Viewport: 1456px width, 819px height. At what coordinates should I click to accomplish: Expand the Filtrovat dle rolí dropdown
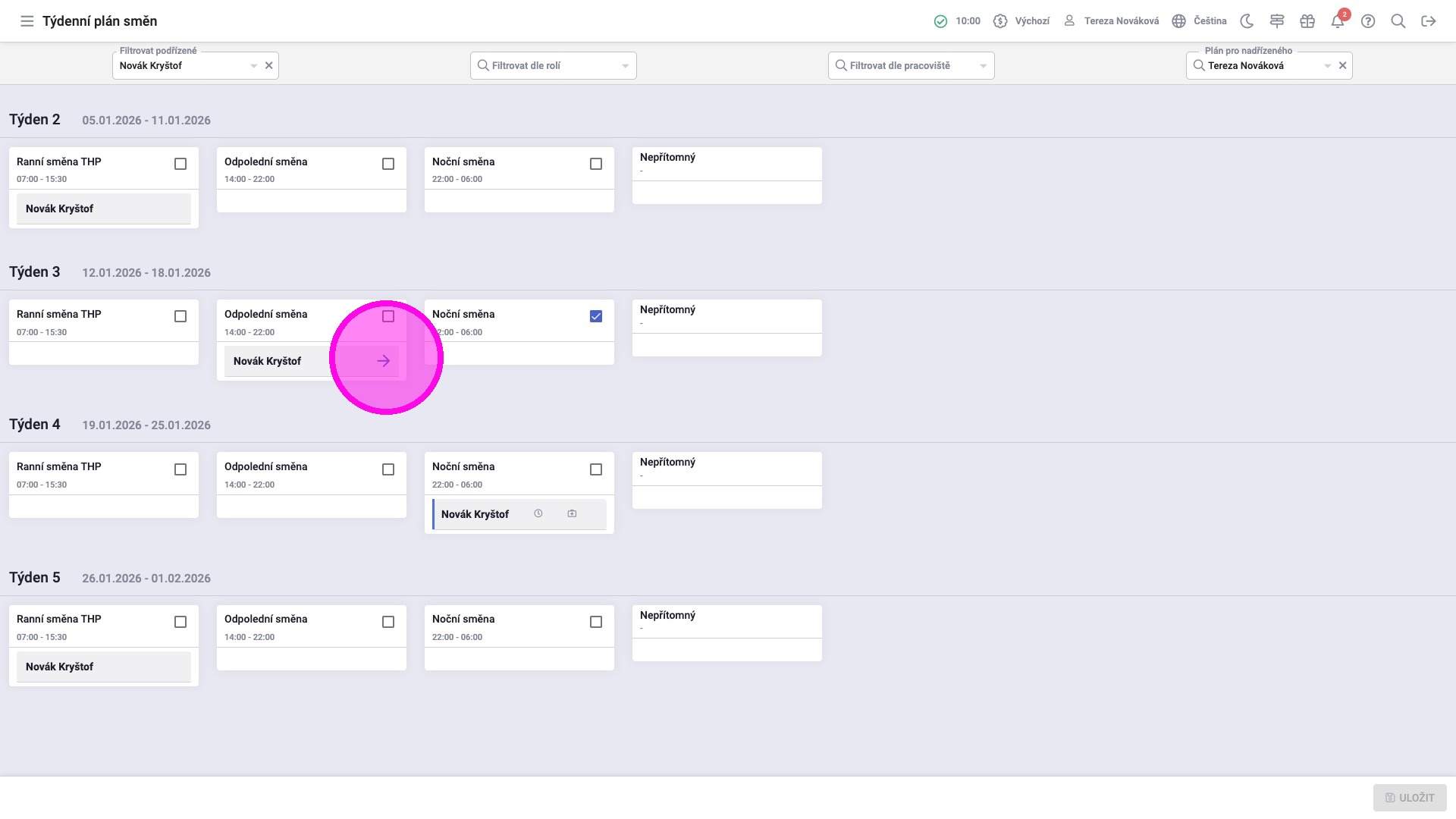coord(626,66)
